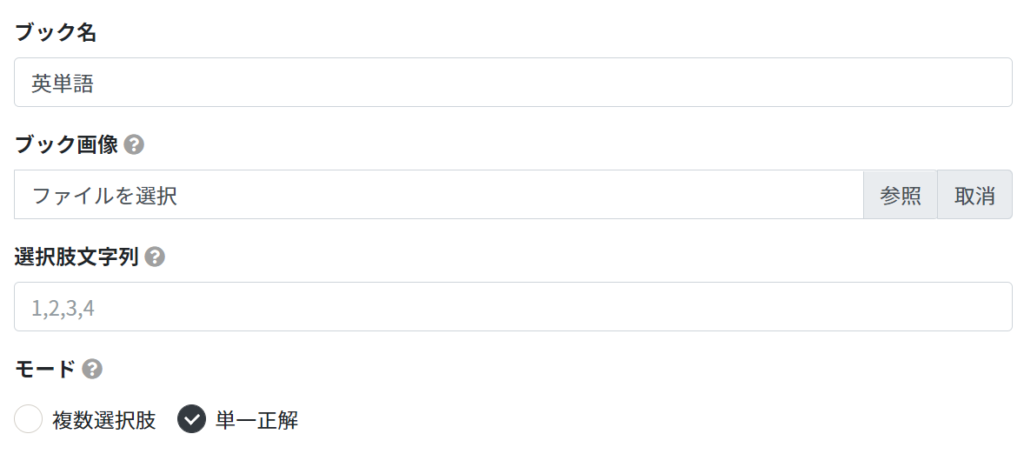1024x454 pixels.
Task: Click the checked 単一正解 radio circle
Action: 191,419
